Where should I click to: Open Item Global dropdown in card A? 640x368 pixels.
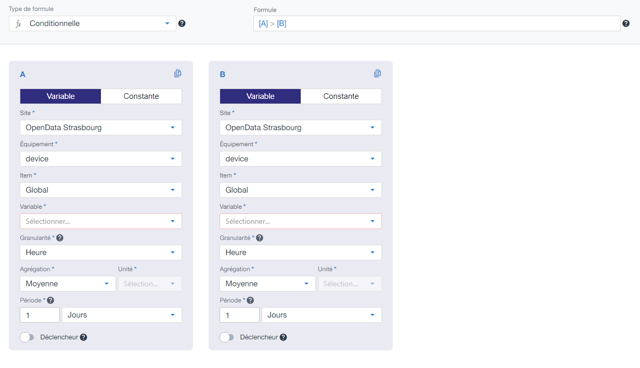(101, 190)
